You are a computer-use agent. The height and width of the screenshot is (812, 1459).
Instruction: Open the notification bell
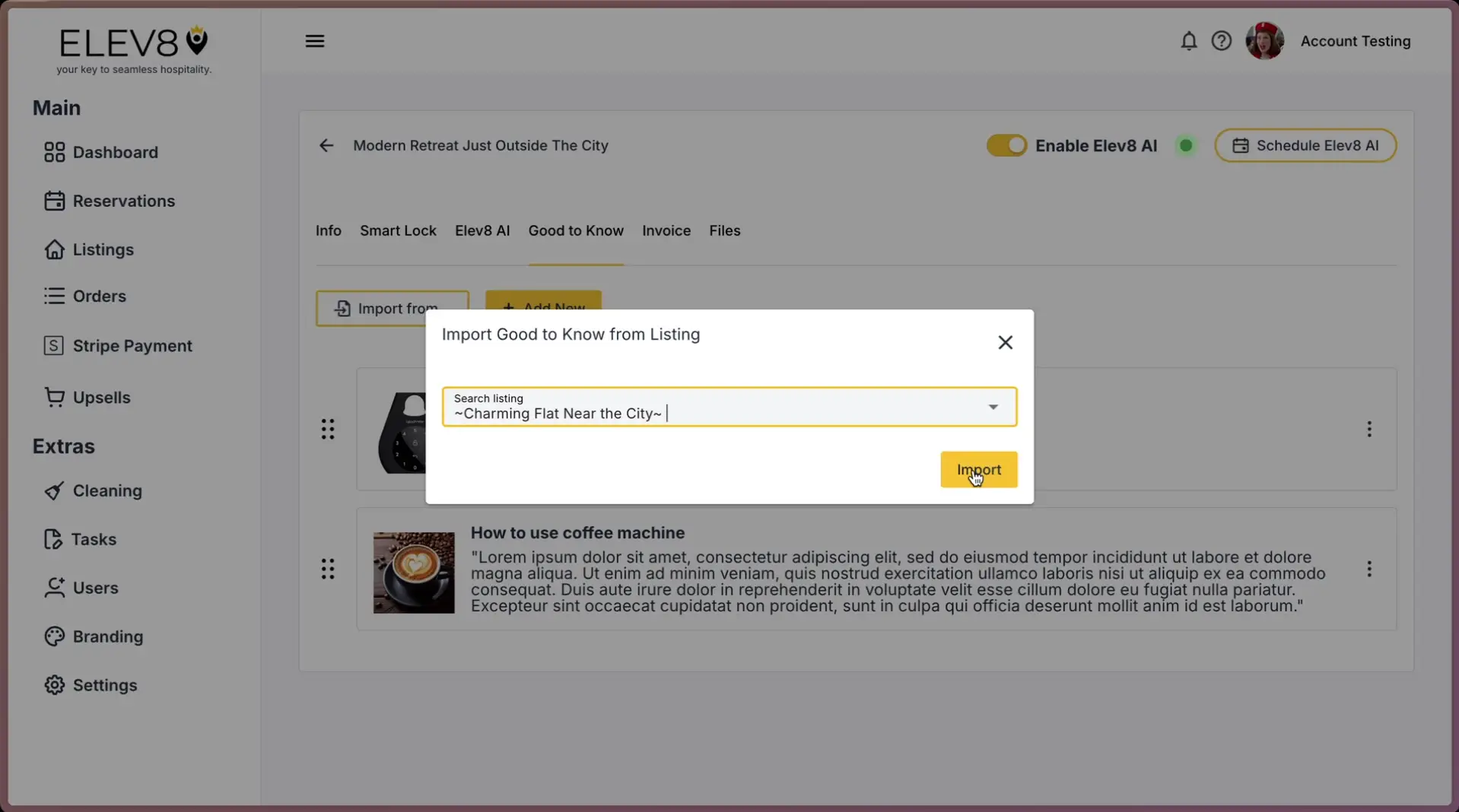(1187, 41)
